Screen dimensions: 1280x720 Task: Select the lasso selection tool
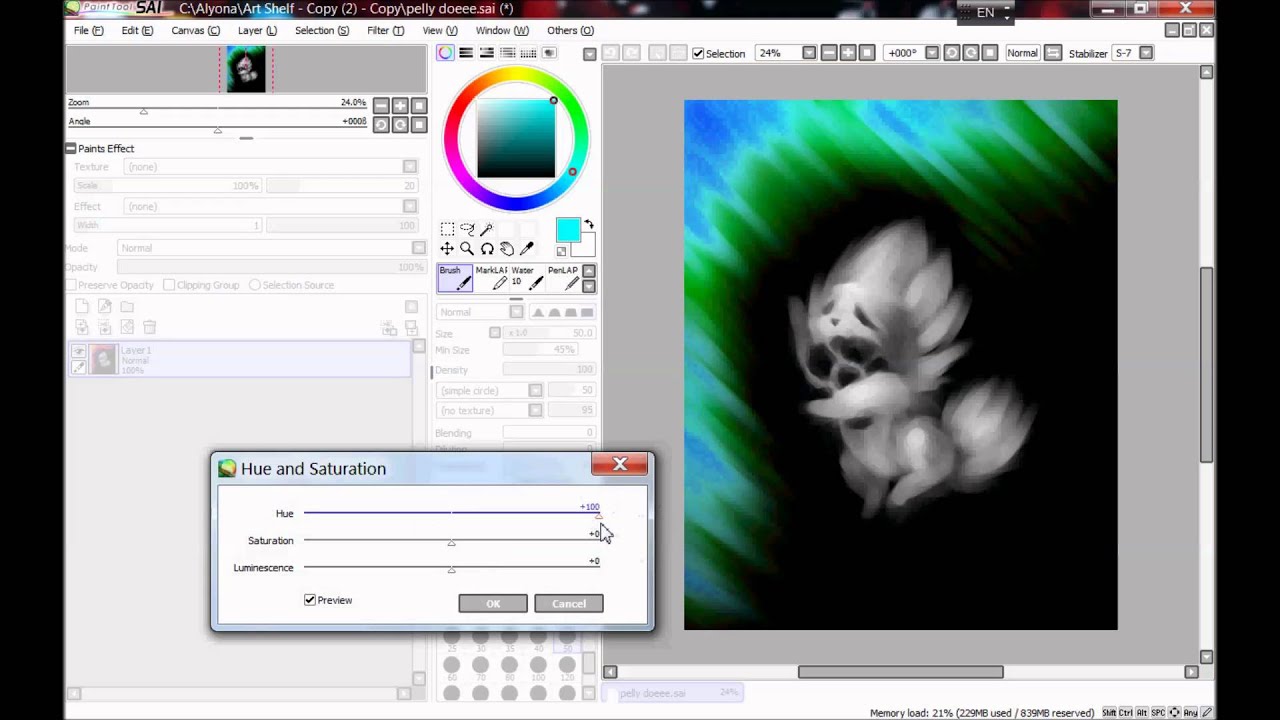pos(467,230)
